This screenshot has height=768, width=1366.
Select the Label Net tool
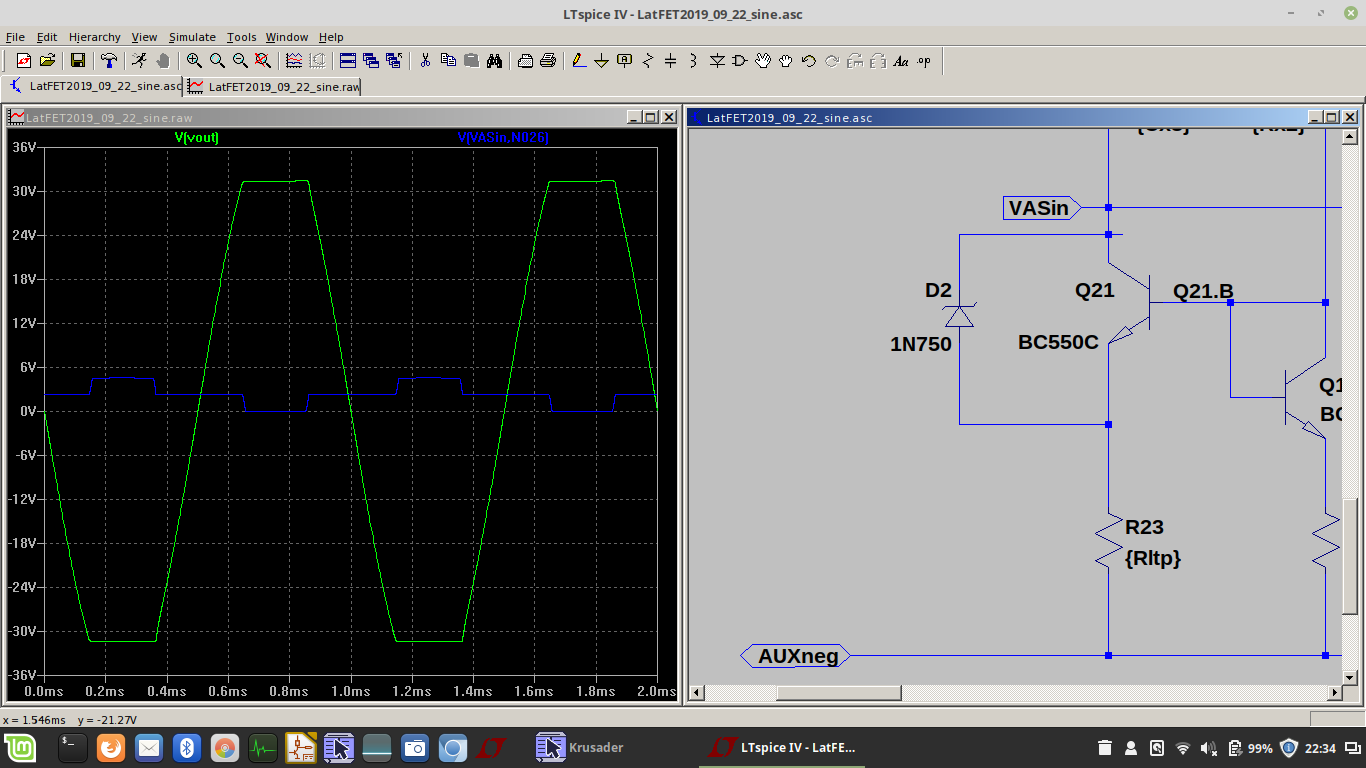point(625,61)
